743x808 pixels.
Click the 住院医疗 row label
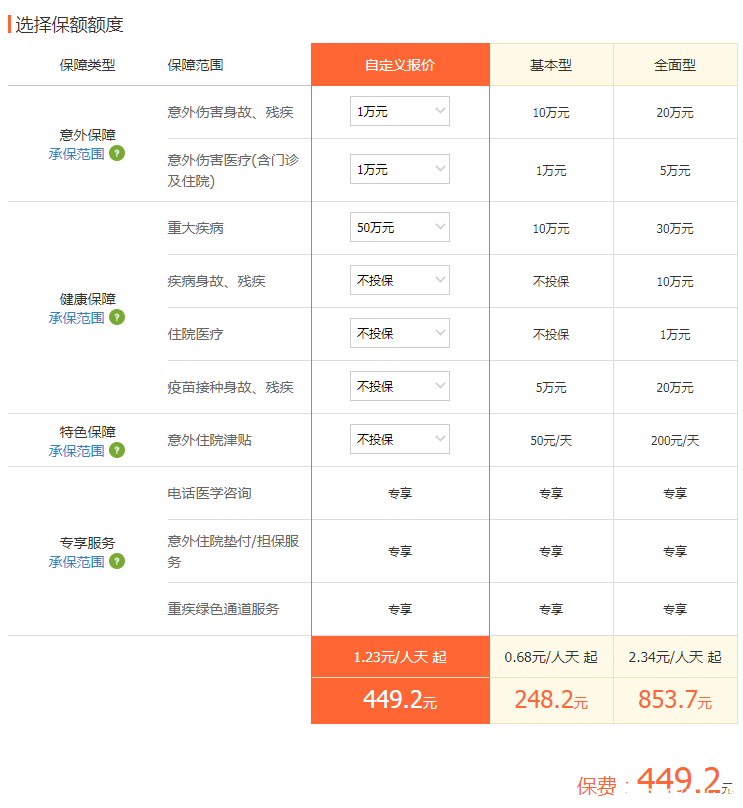click(195, 334)
